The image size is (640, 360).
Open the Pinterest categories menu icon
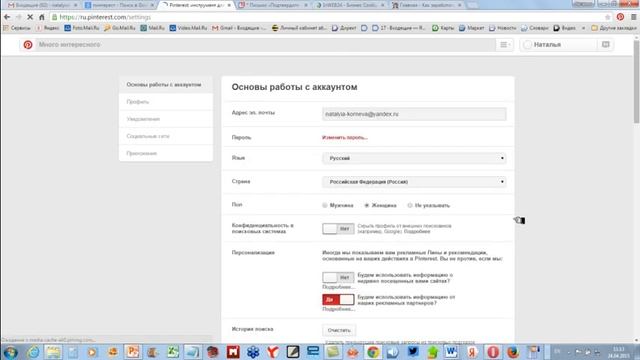coord(504,44)
